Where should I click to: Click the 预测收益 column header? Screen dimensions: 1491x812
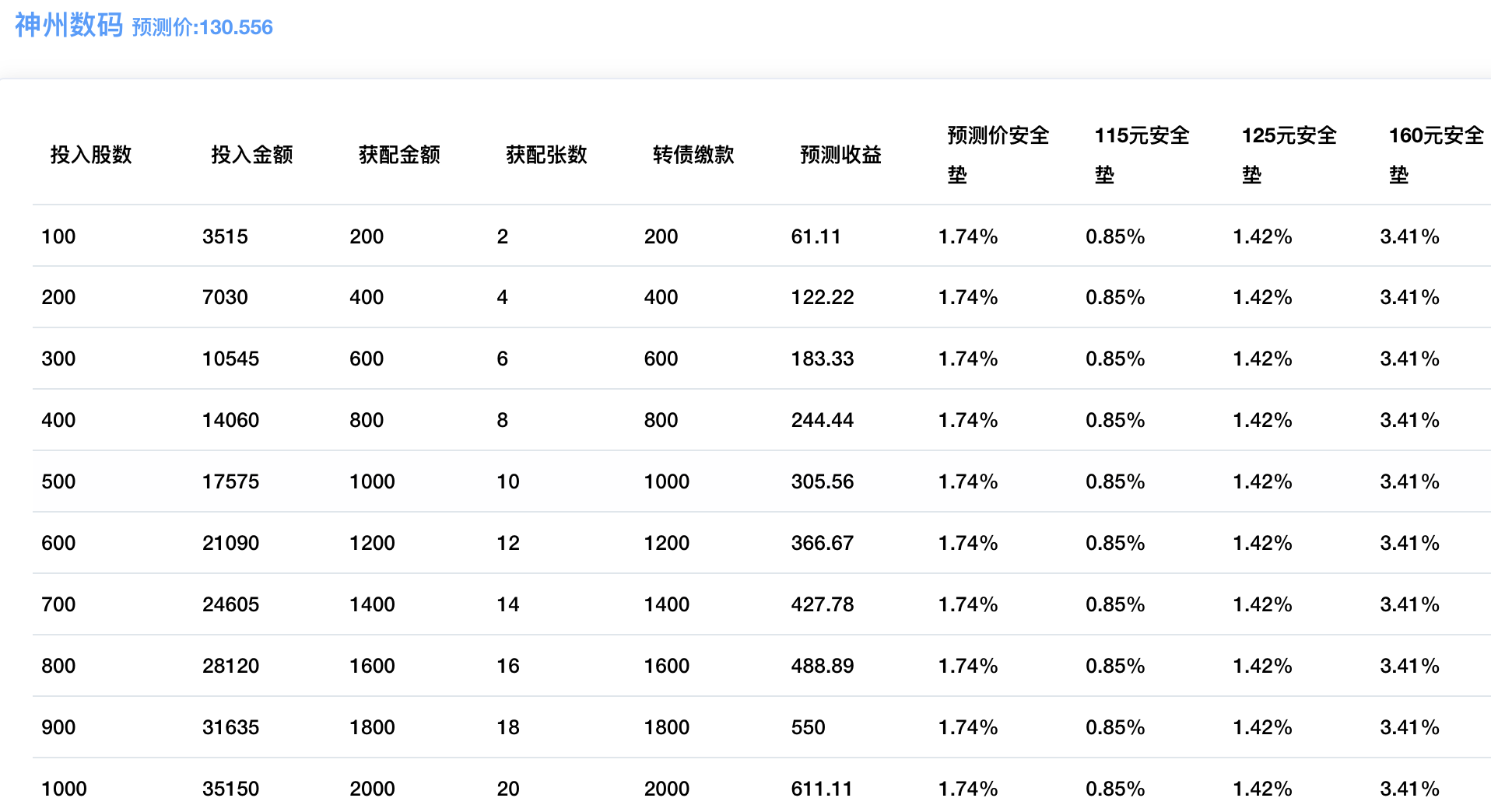click(x=840, y=155)
